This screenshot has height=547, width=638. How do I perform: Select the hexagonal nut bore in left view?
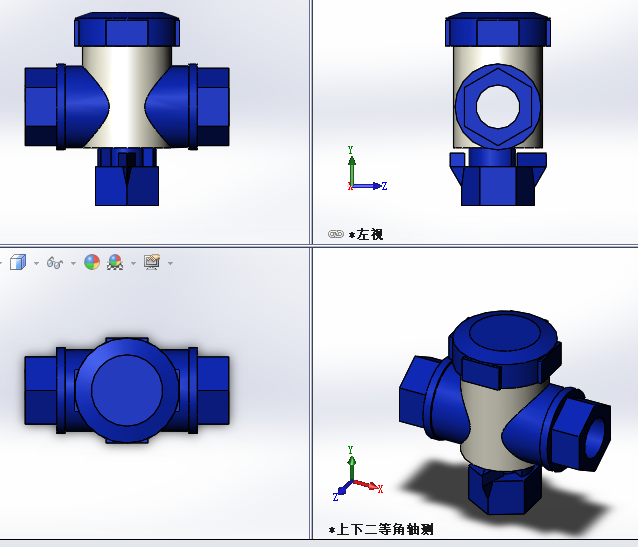[497, 104]
